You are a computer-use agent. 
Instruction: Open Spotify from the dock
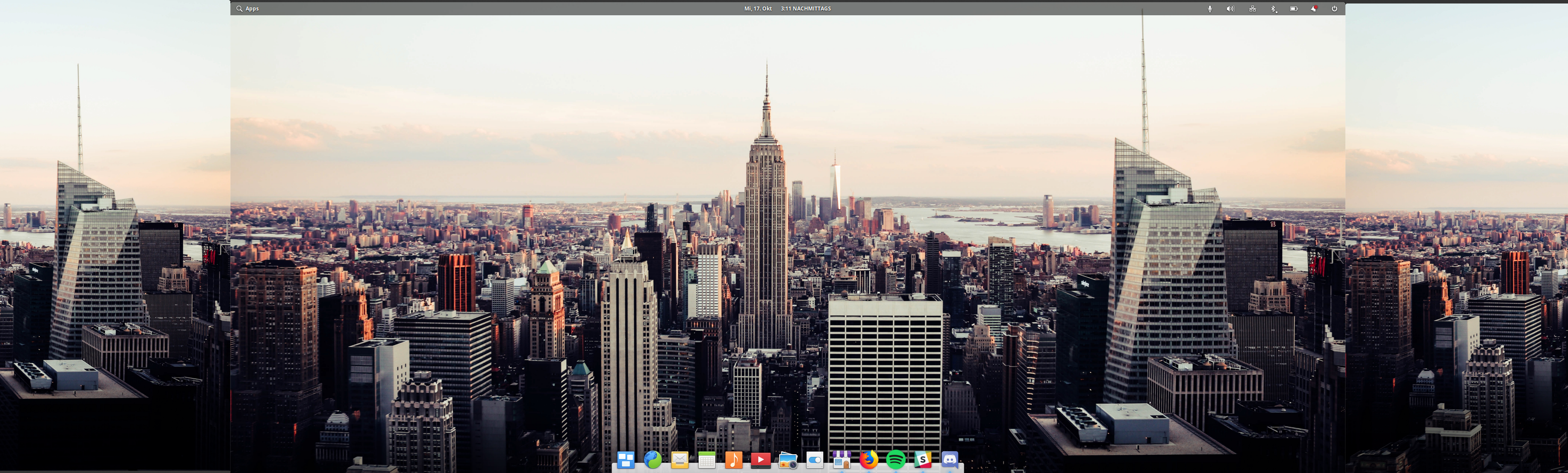click(896, 459)
